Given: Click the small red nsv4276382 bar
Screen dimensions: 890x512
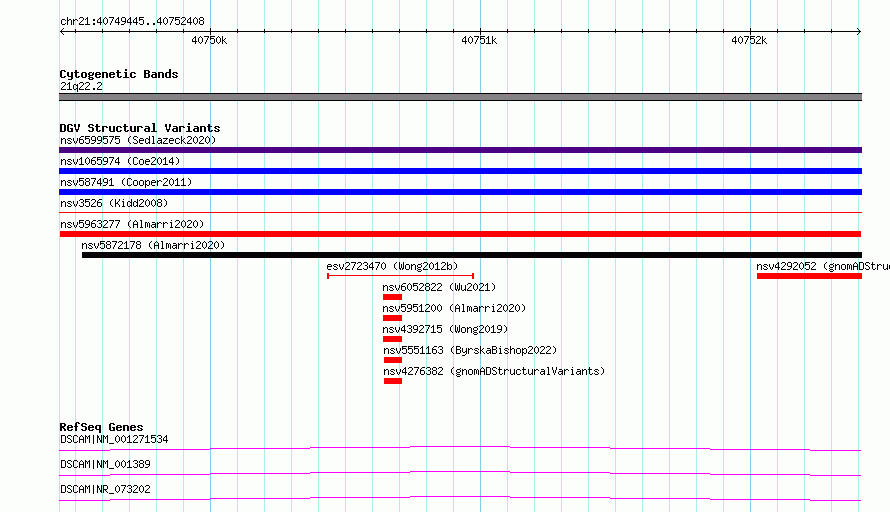Looking at the screenshot, I should tap(393, 381).
